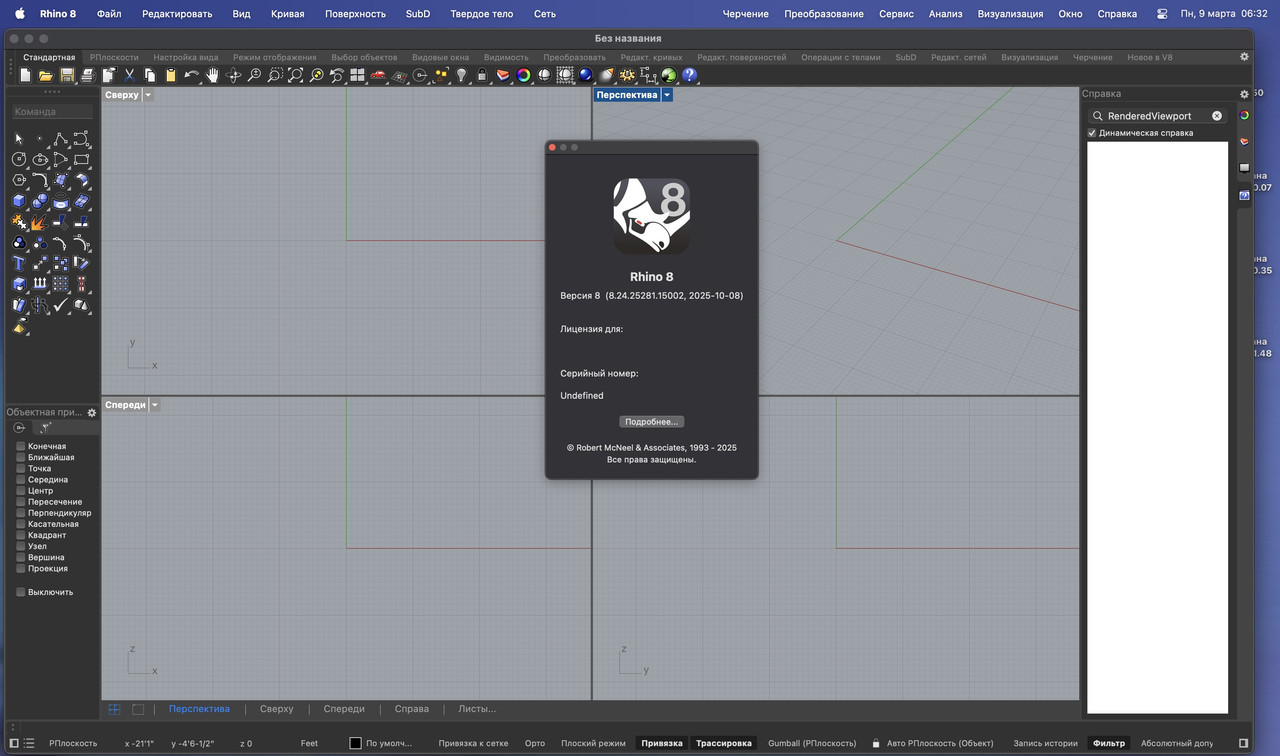Click the Zoom Extents icon
Viewport: 1280px width, 756px height.
coord(296,75)
